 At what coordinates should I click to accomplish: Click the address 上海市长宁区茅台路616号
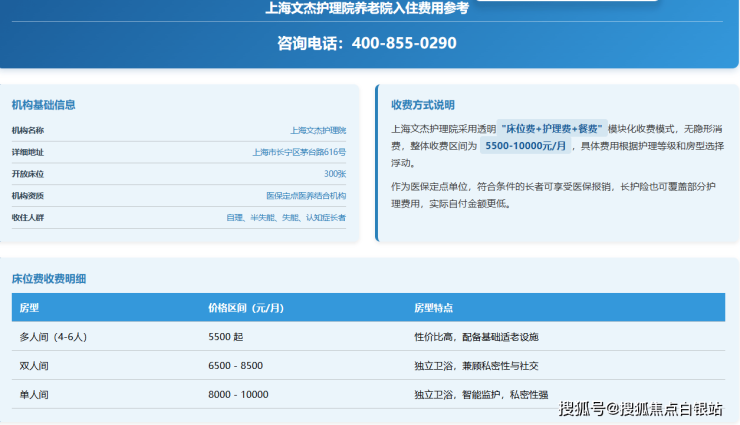(x=299, y=152)
